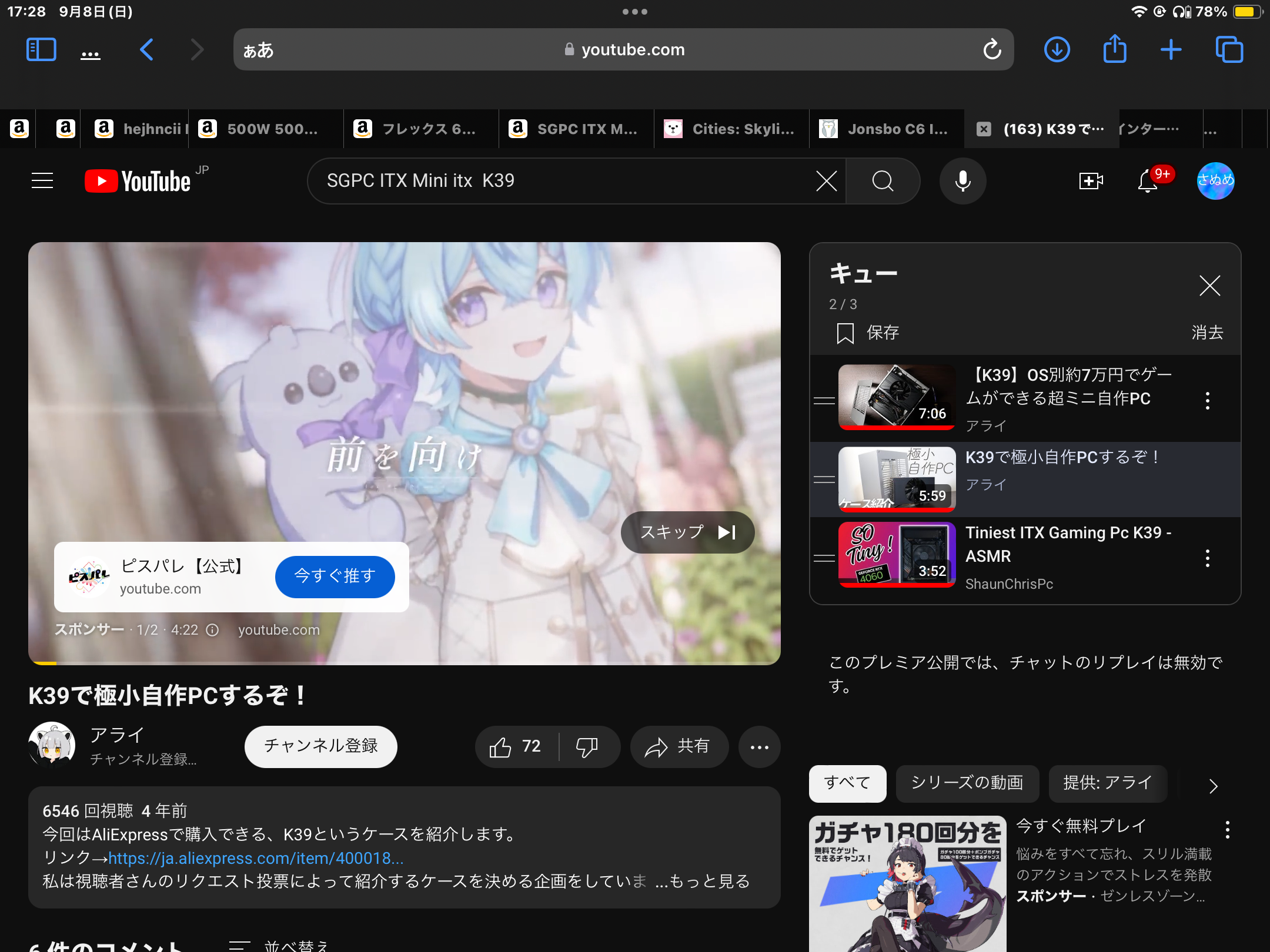The width and height of the screenshot is (1270, 952).
Task: Dislike the video with thumbs down
Action: coord(587,747)
